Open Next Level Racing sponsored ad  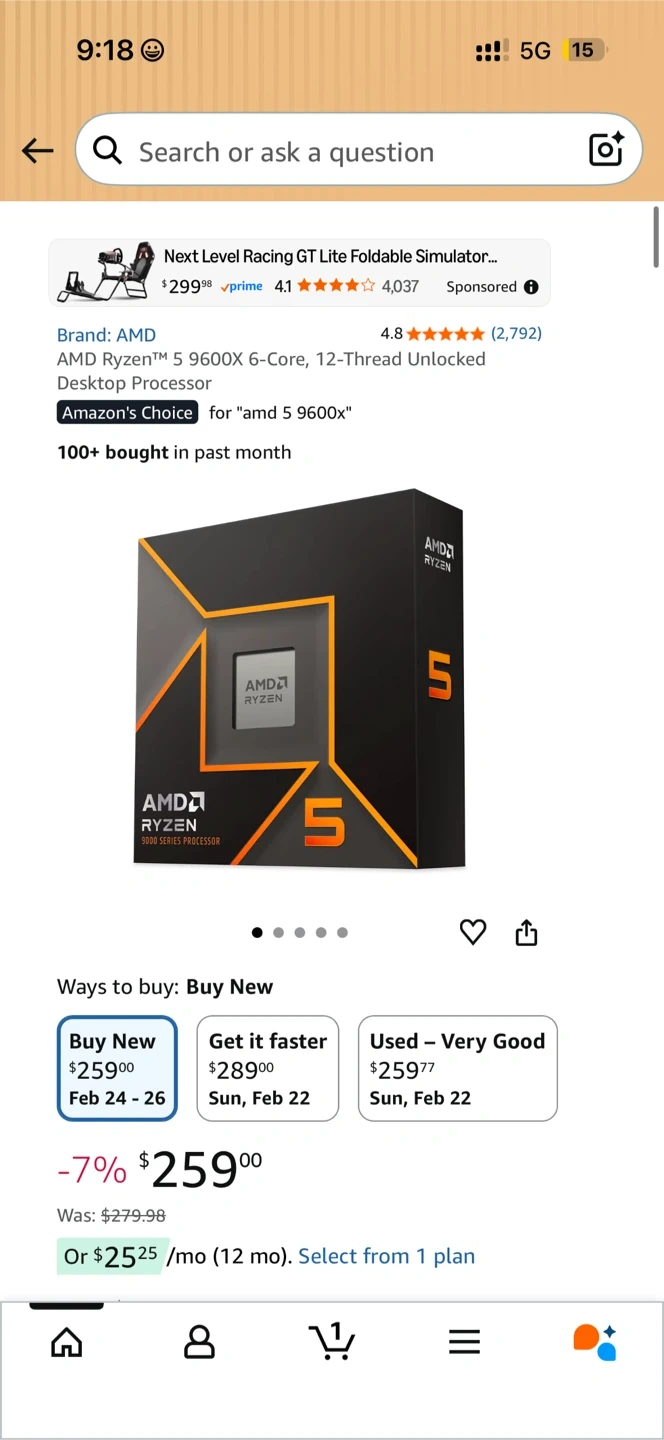tap(300, 272)
